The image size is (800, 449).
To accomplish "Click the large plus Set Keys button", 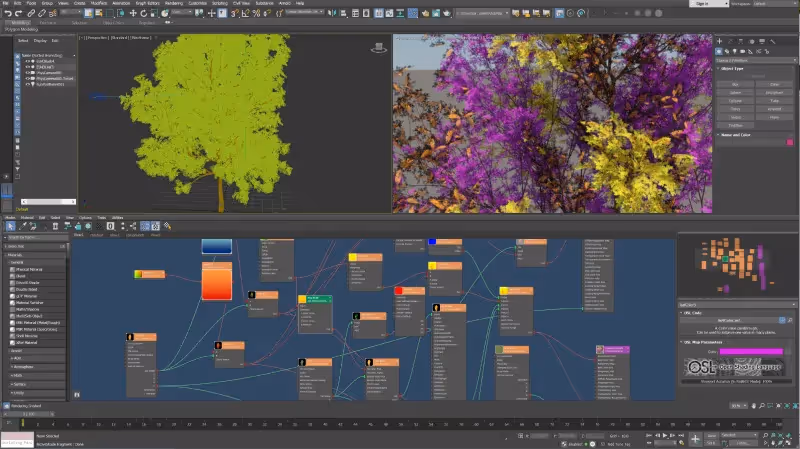I will pos(695,439).
